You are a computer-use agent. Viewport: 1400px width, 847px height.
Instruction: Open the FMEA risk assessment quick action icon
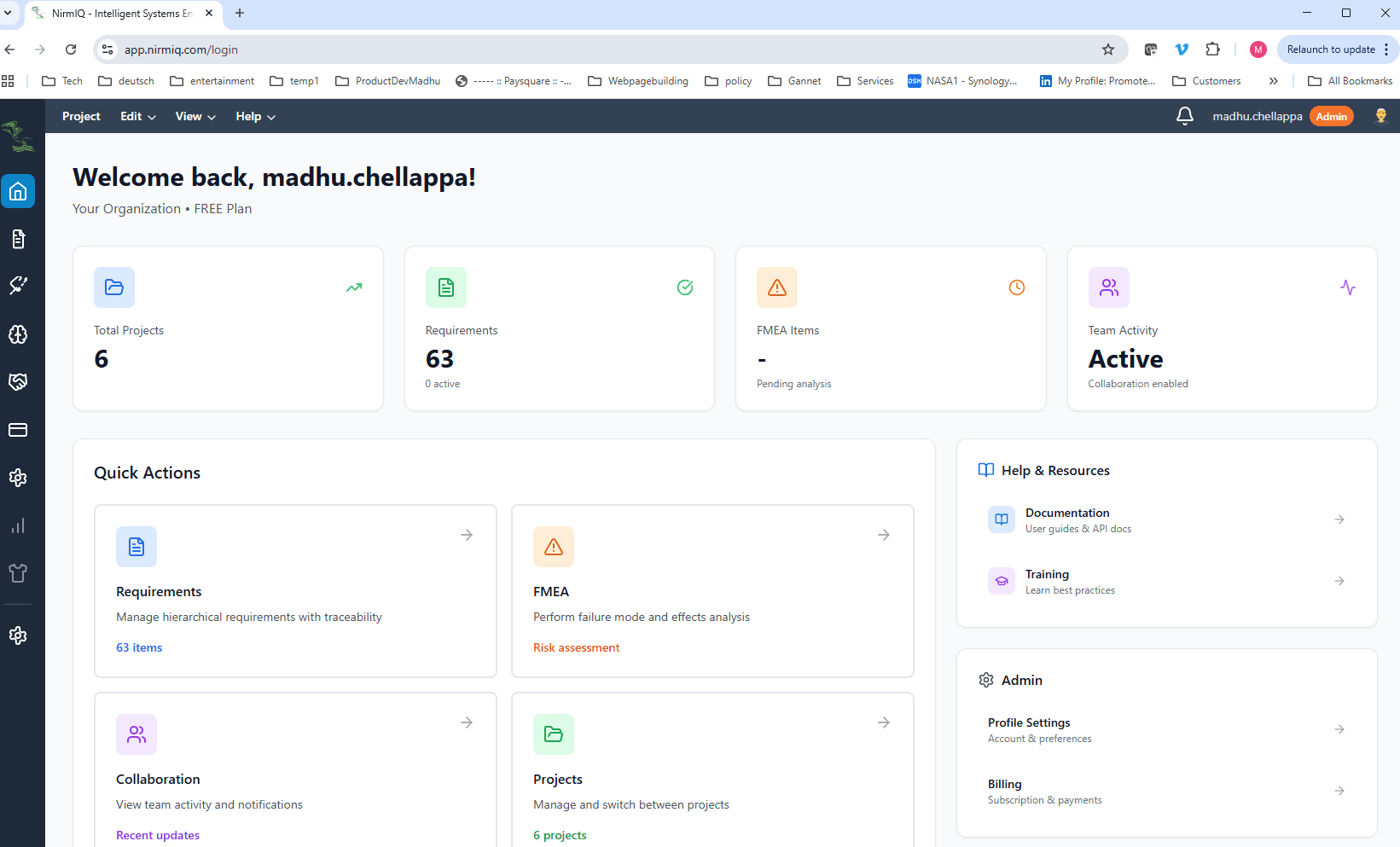553,547
